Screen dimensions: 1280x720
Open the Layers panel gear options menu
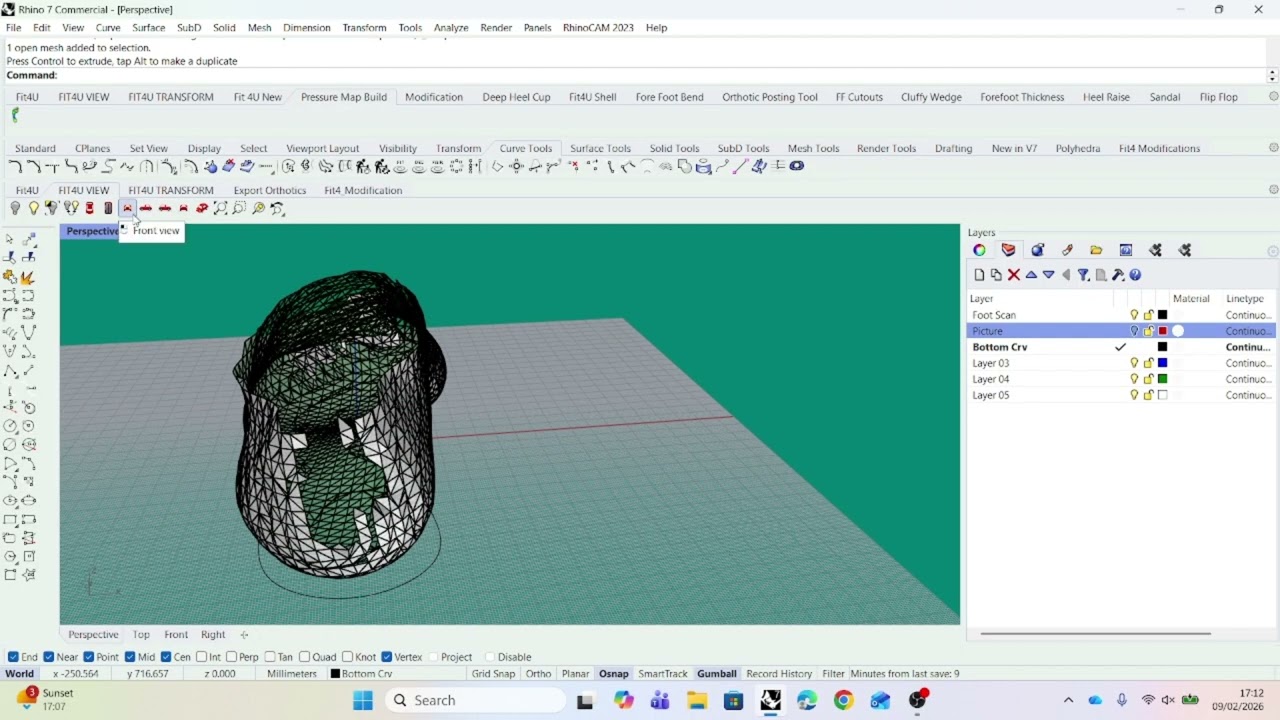point(1273,251)
